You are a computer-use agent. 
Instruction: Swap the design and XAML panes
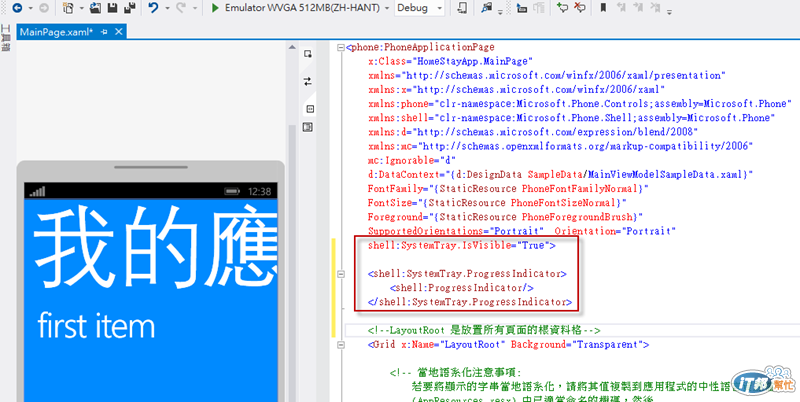[x=308, y=81]
